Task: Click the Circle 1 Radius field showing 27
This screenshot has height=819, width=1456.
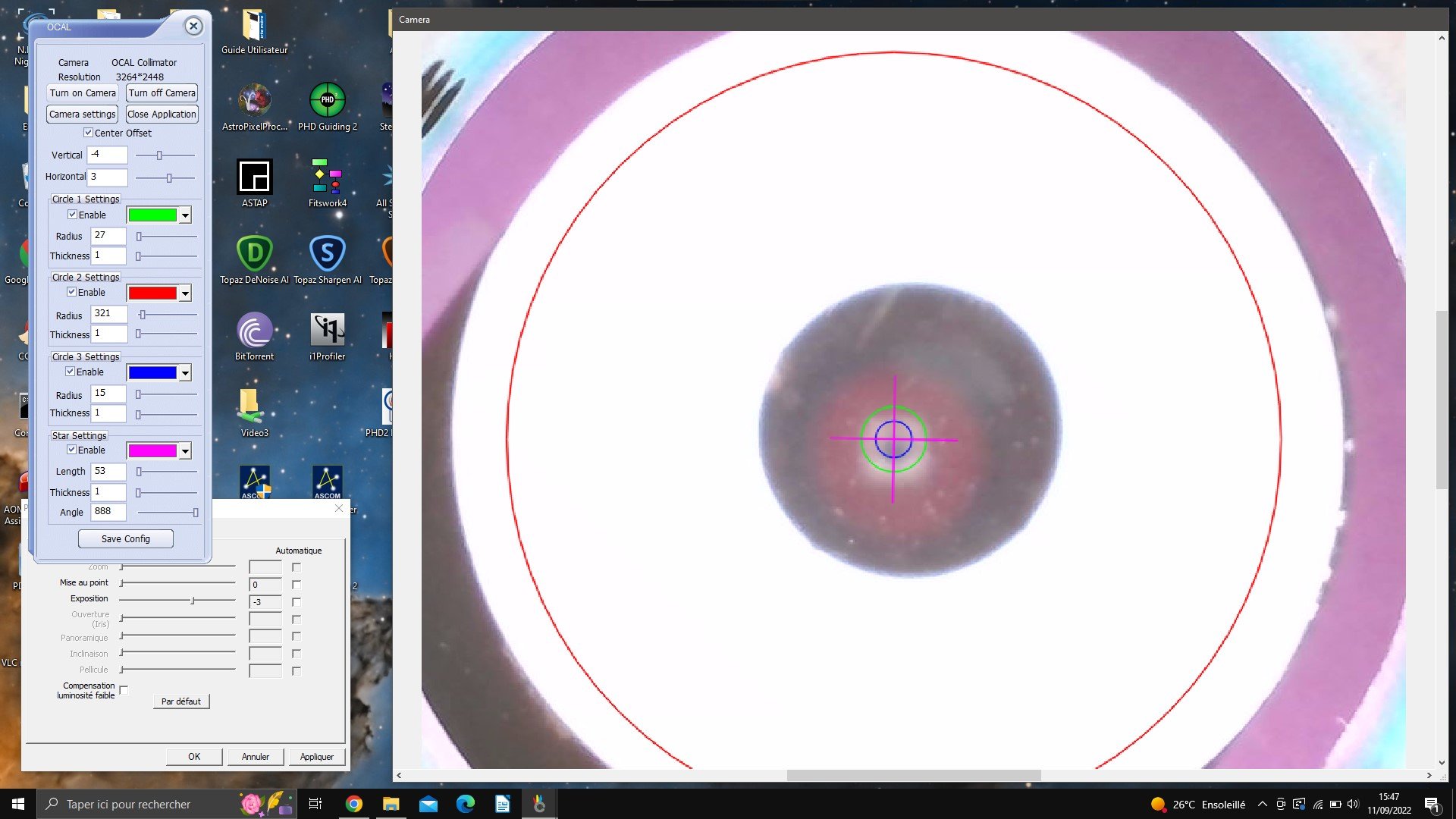Action: coord(108,236)
